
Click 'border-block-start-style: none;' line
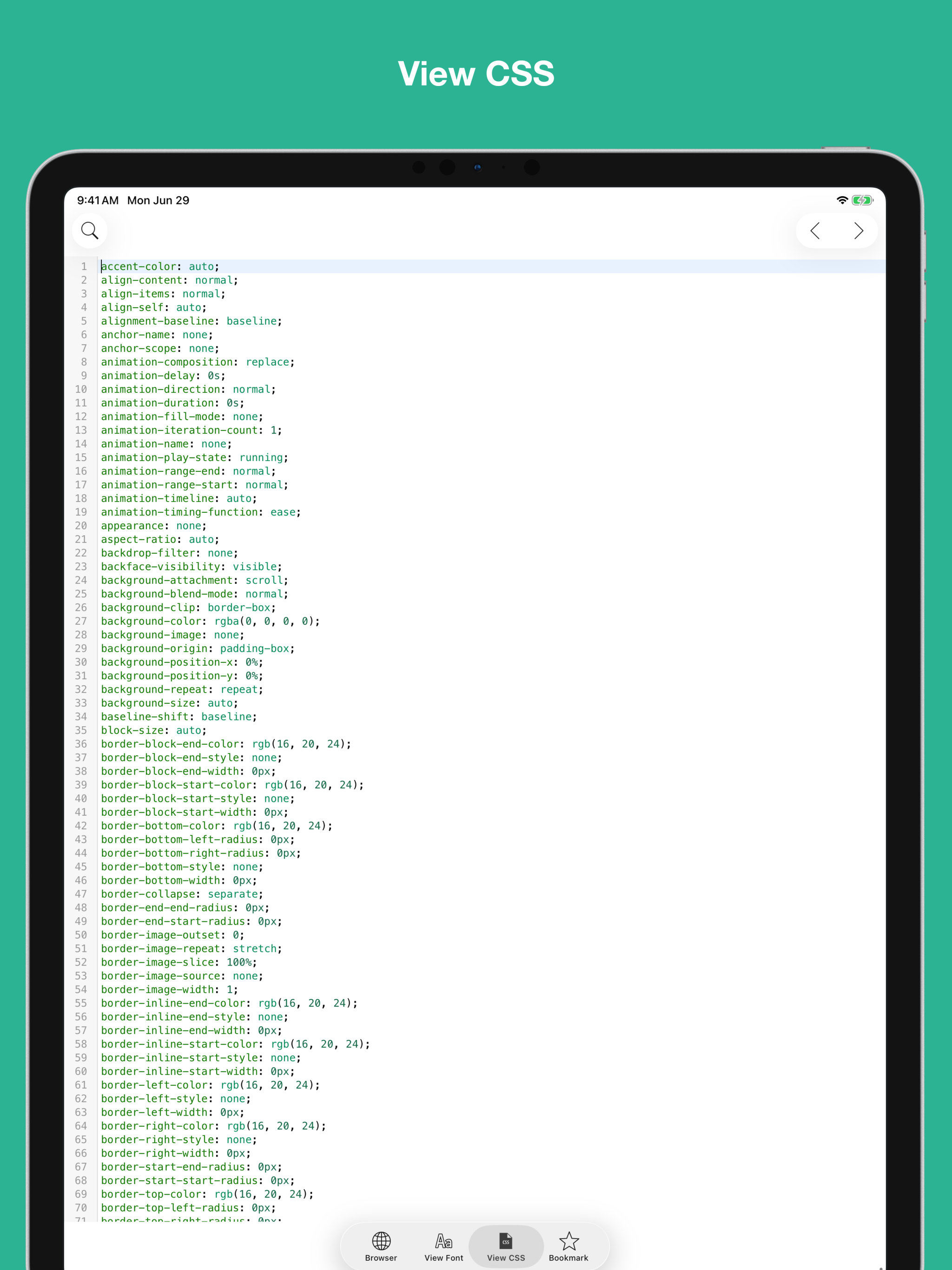[x=198, y=799]
